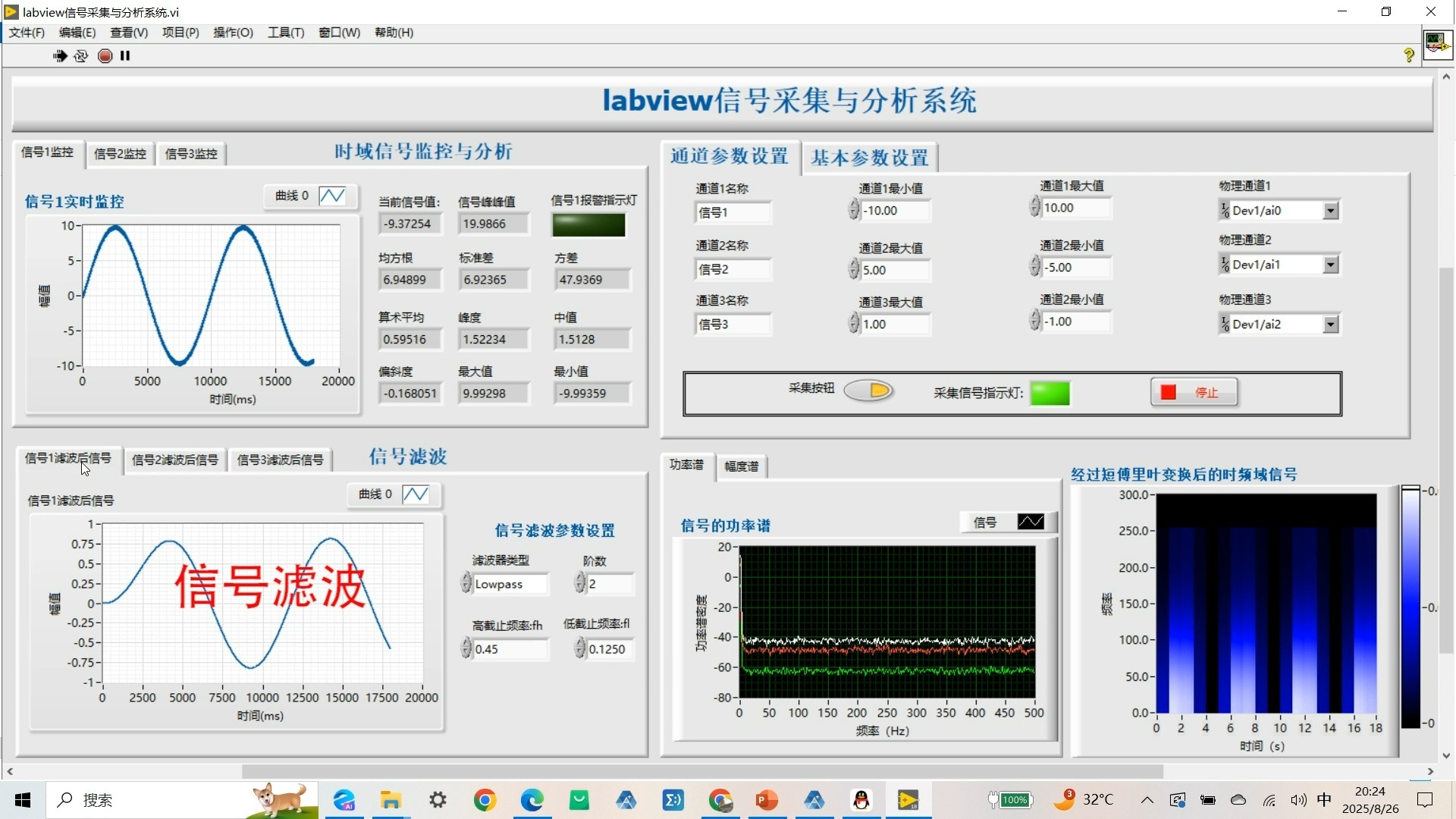Switch to 信号3滤波后信号 tab
1456x819 pixels.
click(x=280, y=460)
